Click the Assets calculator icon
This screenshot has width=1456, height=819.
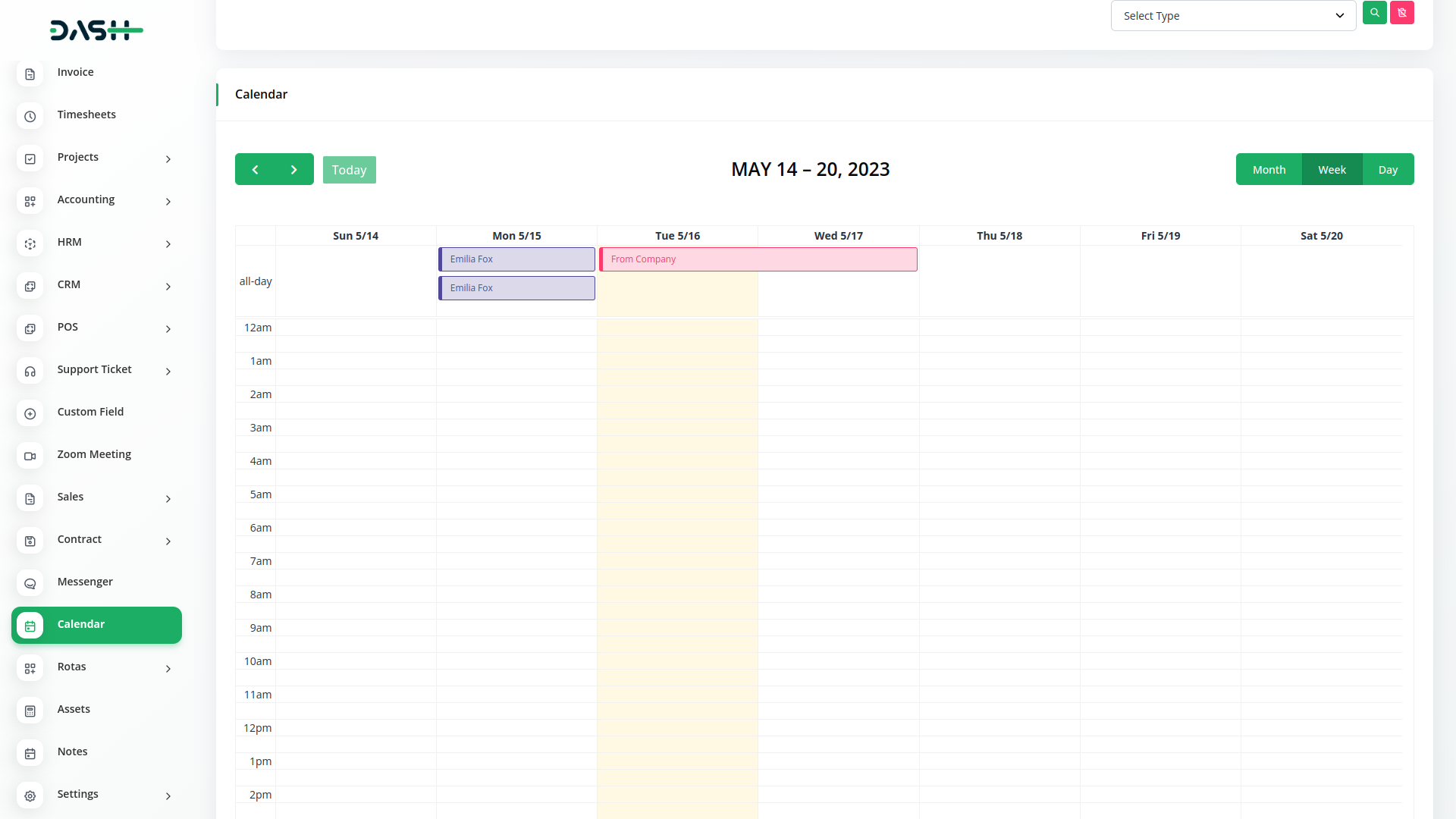point(30,711)
